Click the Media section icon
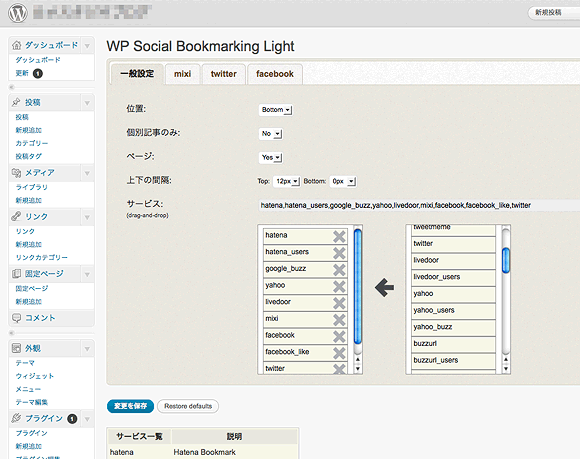The image size is (580, 459). [16, 172]
